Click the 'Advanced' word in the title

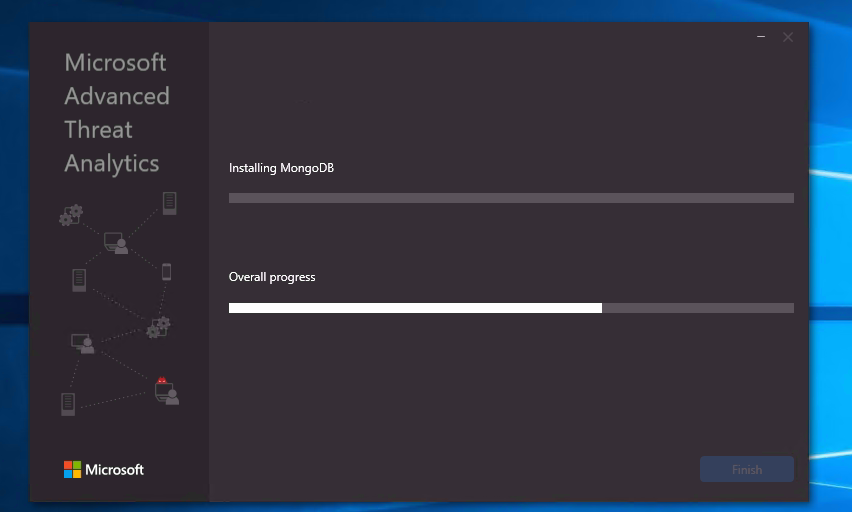coord(117,96)
